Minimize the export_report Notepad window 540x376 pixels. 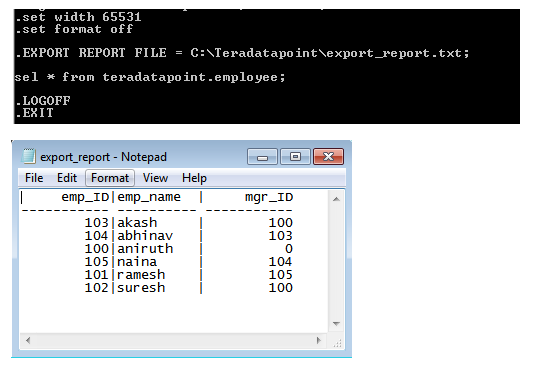point(262,157)
